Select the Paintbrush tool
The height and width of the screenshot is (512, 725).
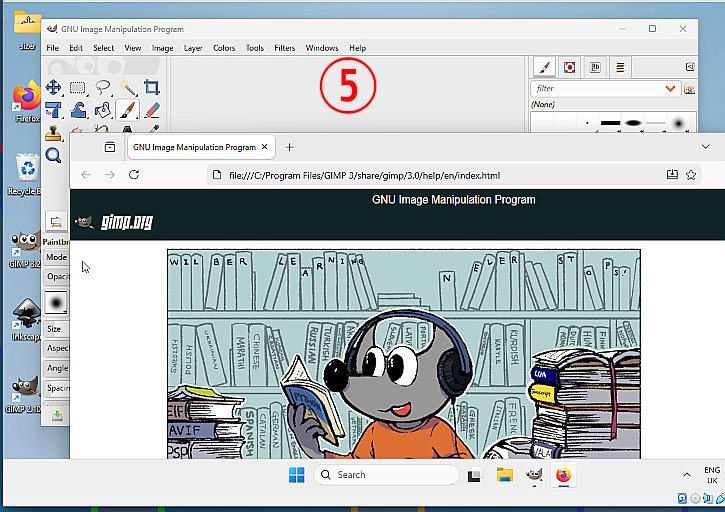(127, 111)
